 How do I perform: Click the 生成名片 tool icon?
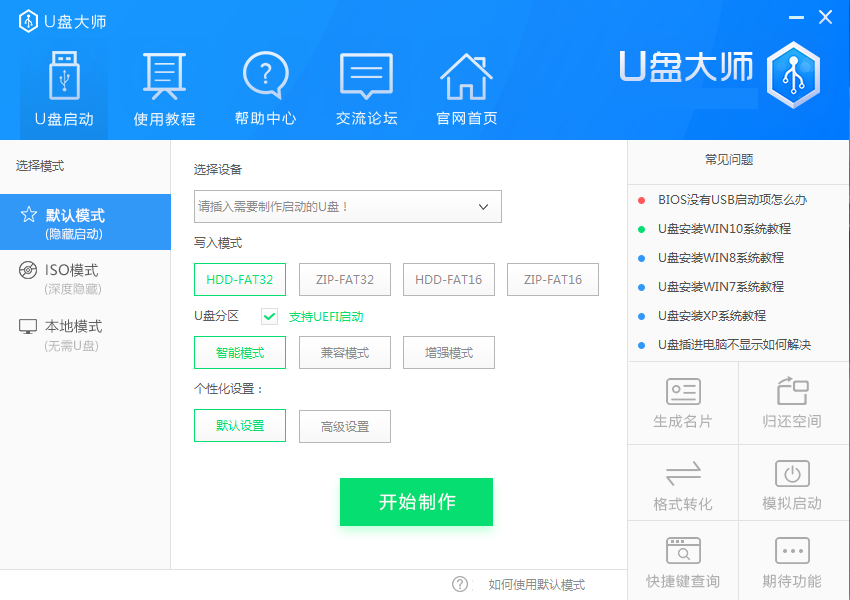[683, 402]
